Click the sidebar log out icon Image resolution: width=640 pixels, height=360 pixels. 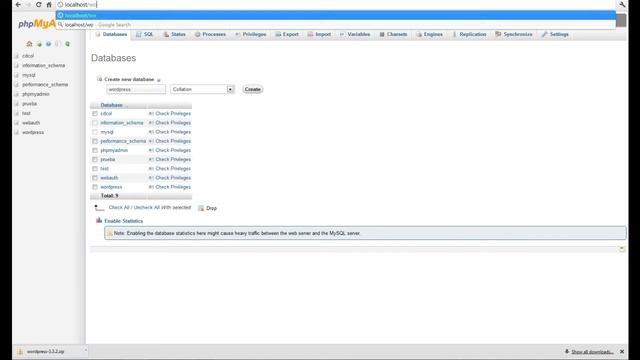(39, 44)
